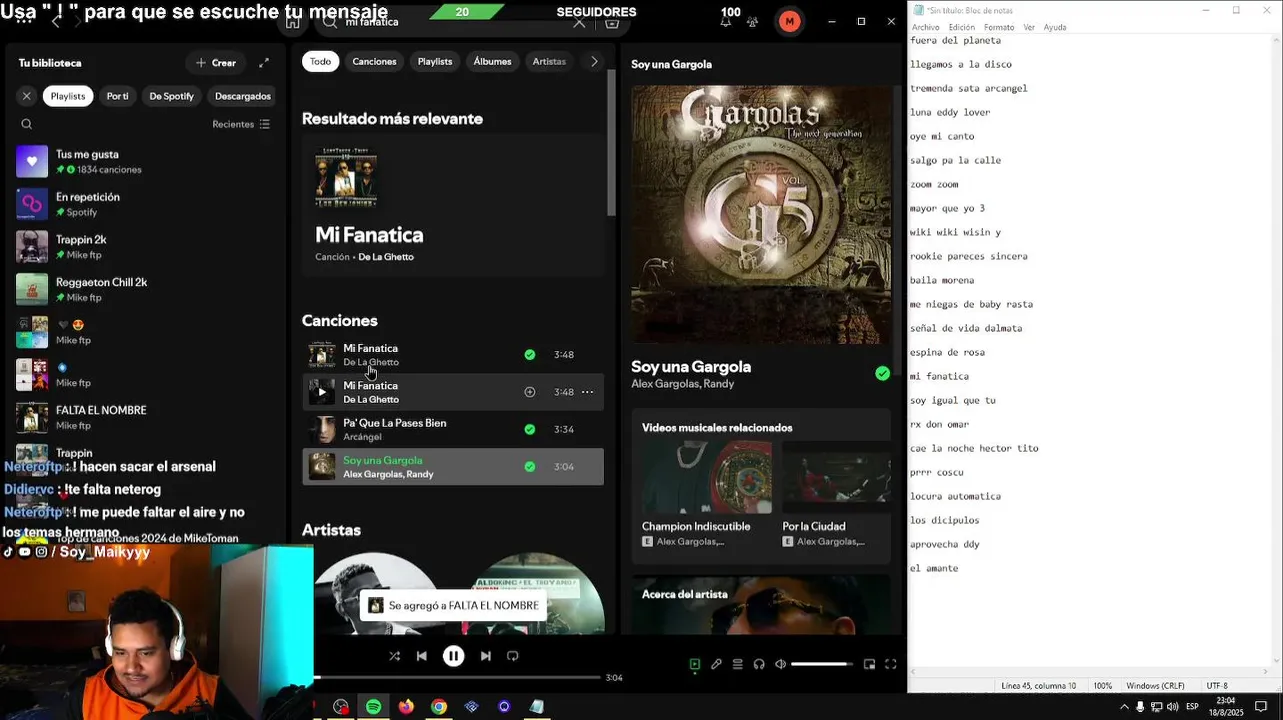This screenshot has width=1283, height=720.
Task: Enter full screen player mode
Action: [x=890, y=664]
